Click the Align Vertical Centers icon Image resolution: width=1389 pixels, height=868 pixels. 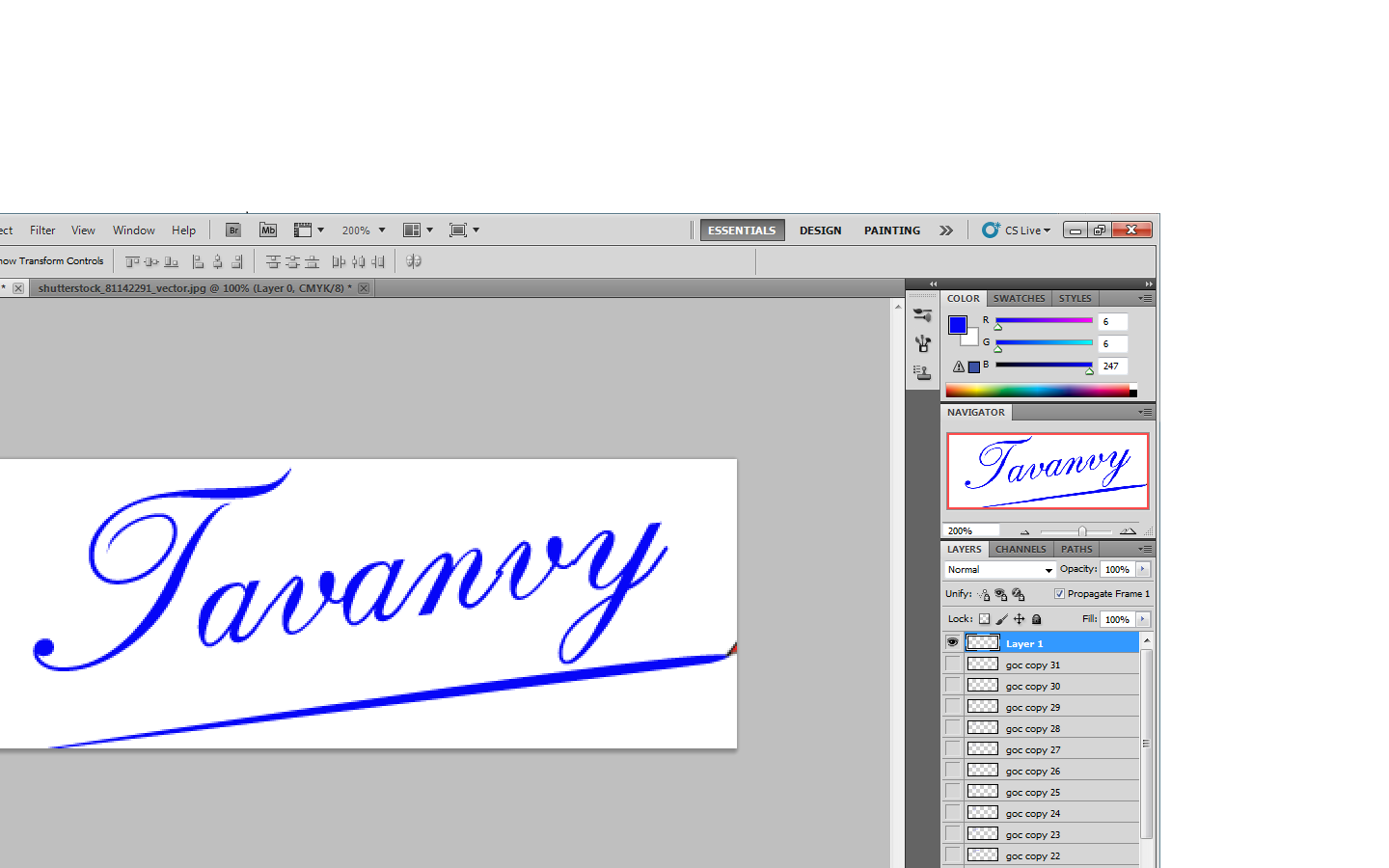click(151, 261)
